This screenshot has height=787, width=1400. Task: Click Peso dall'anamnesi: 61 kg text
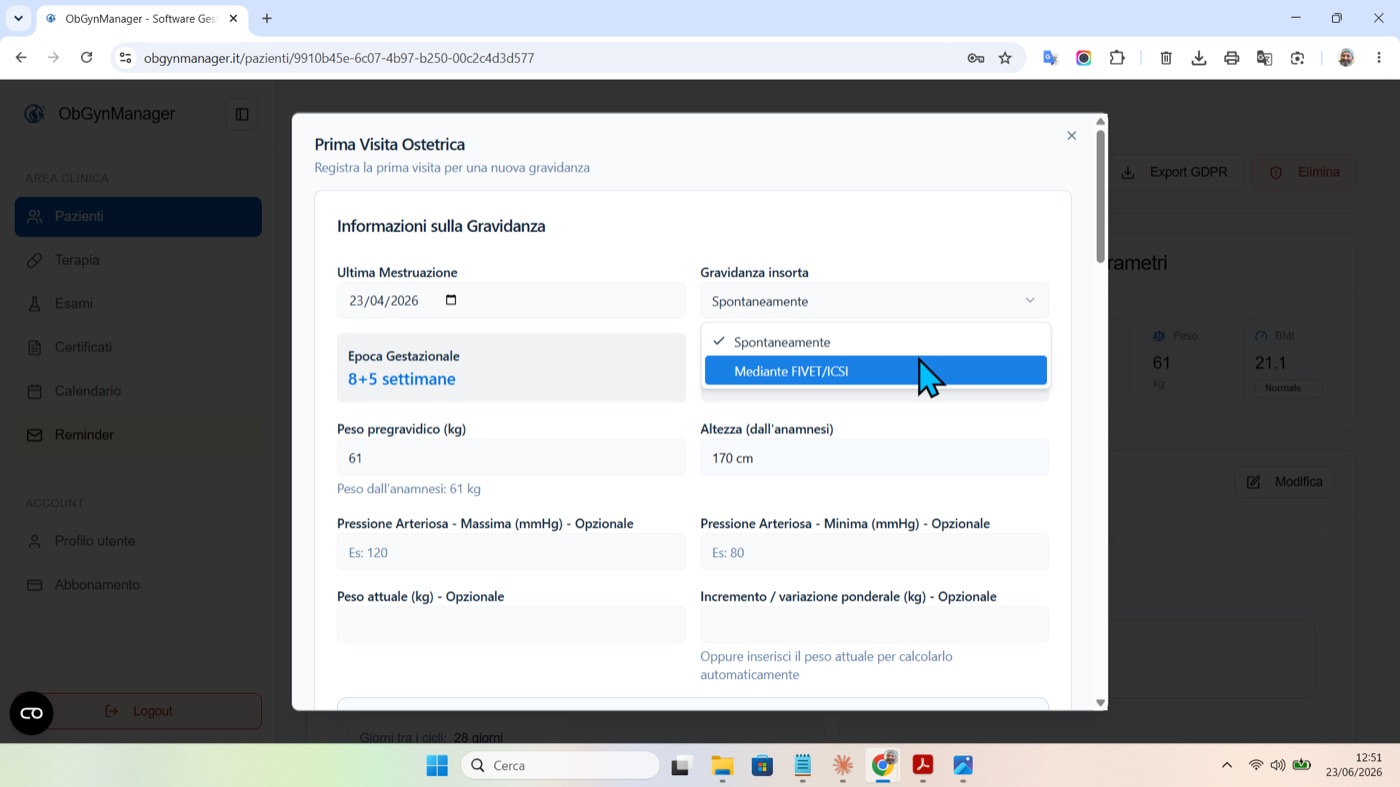tap(409, 489)
